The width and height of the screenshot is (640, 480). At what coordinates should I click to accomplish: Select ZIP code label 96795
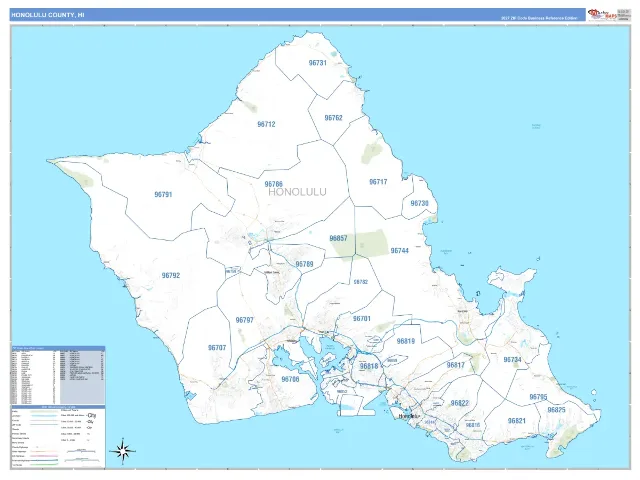(538, 397)
